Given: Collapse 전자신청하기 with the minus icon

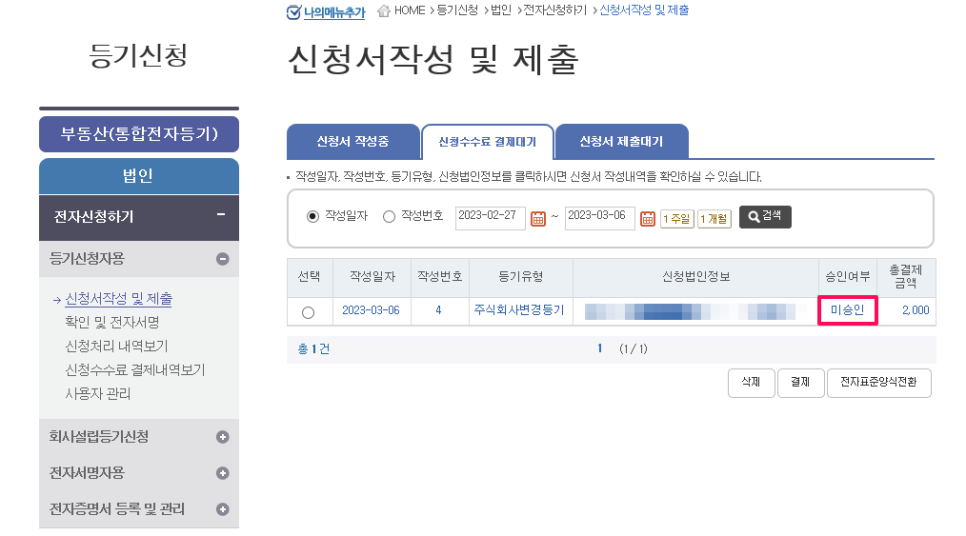Looking at the screenshot, I should point(221,214).
